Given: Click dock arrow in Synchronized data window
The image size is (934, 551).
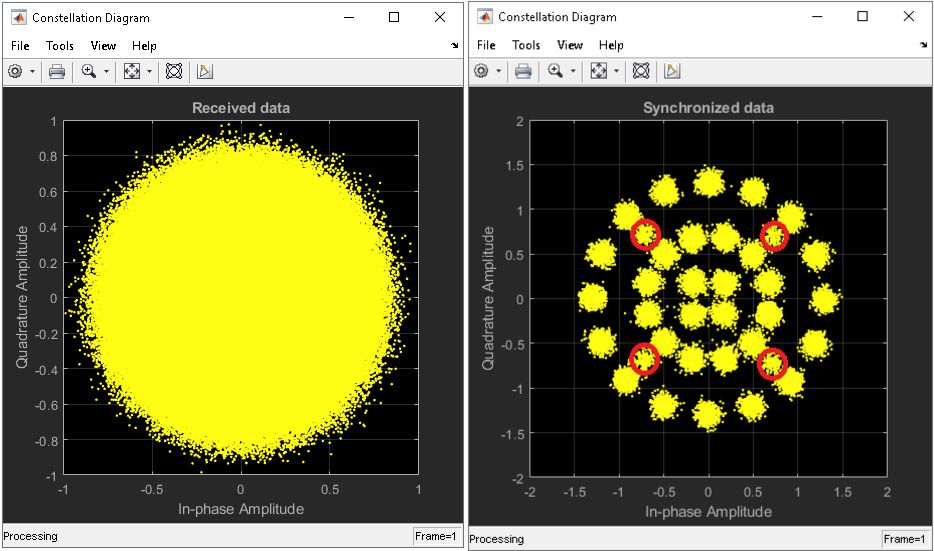Looking at the screenshot, I should point(922,46).
